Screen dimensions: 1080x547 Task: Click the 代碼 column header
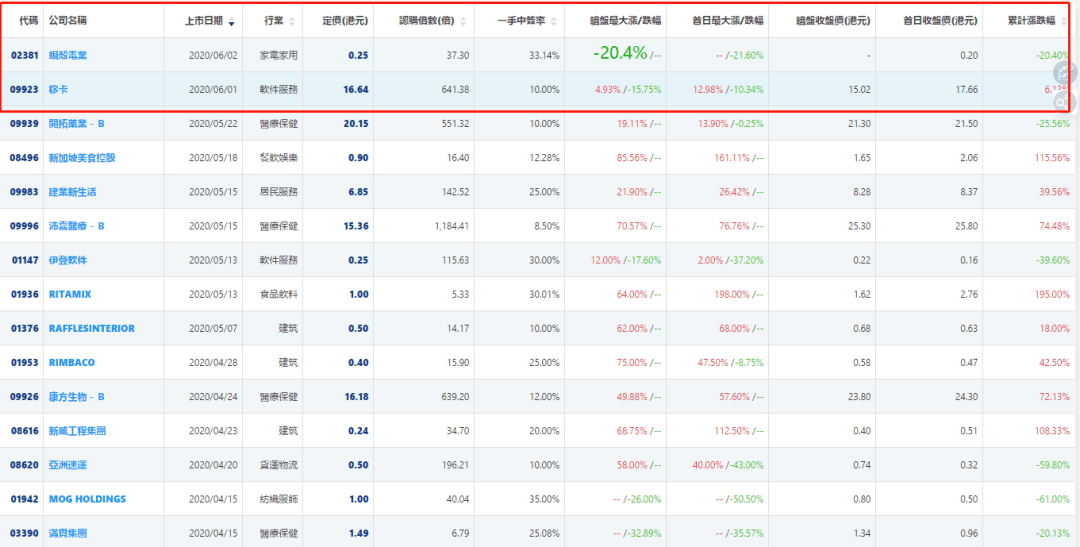[29, 21]
